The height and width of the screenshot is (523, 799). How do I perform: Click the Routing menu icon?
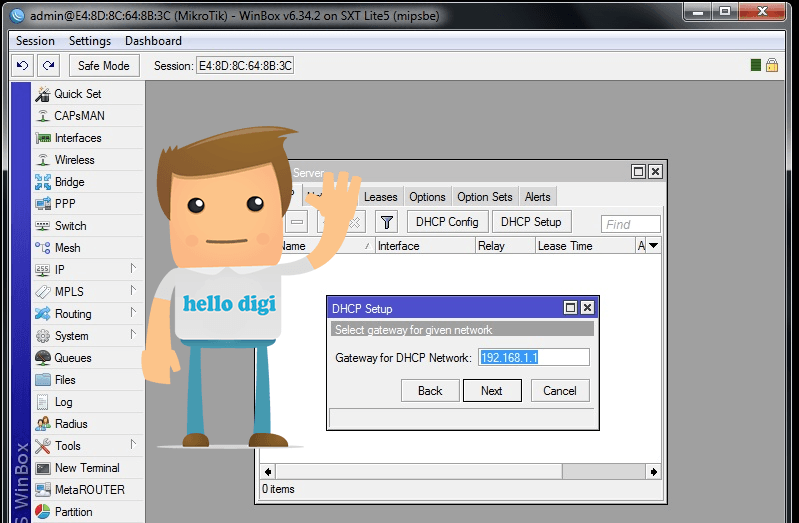[43, 313]
